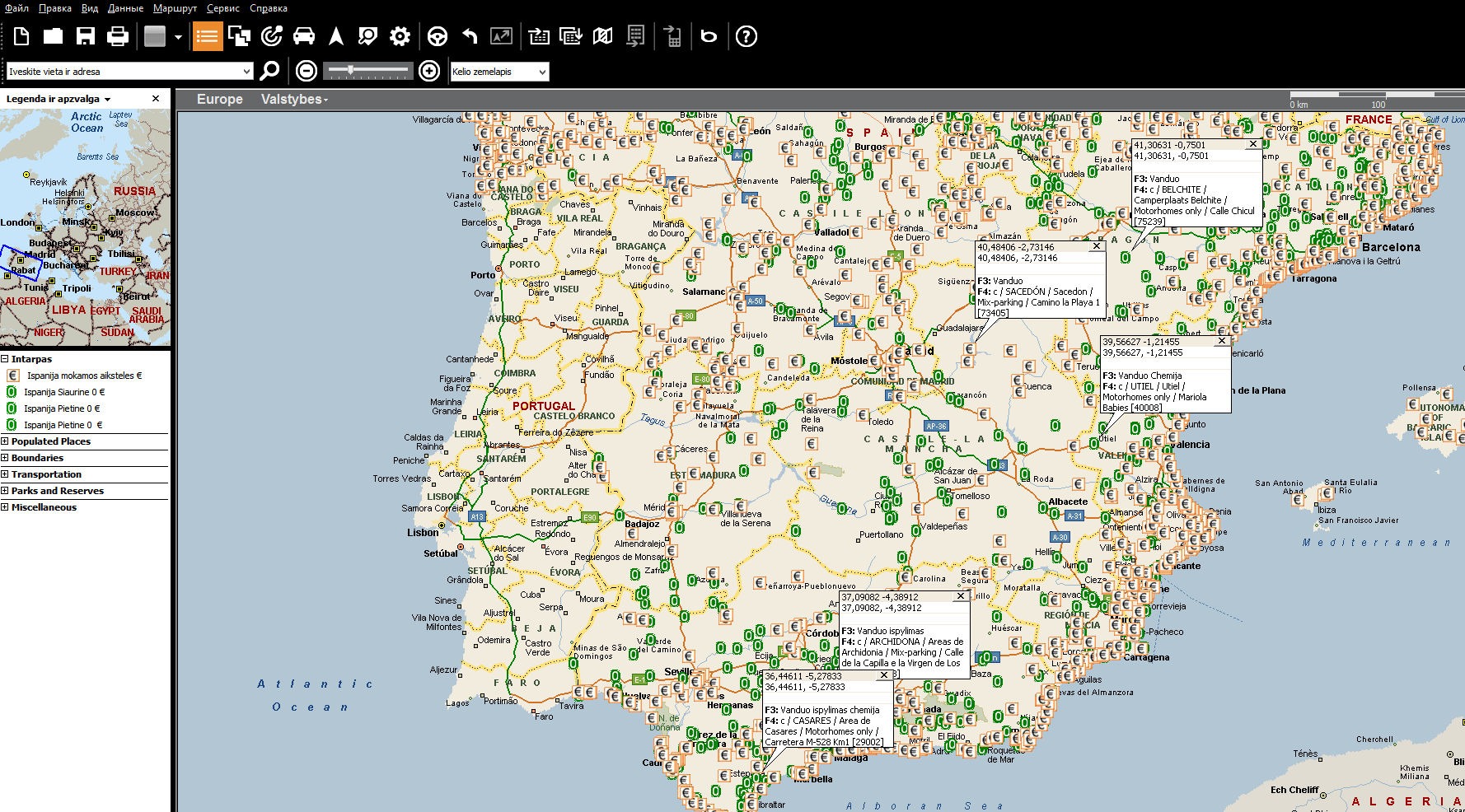Expand the Populated Places legend group
Viewport: 1465px width, 812px height.
(5, 441)
